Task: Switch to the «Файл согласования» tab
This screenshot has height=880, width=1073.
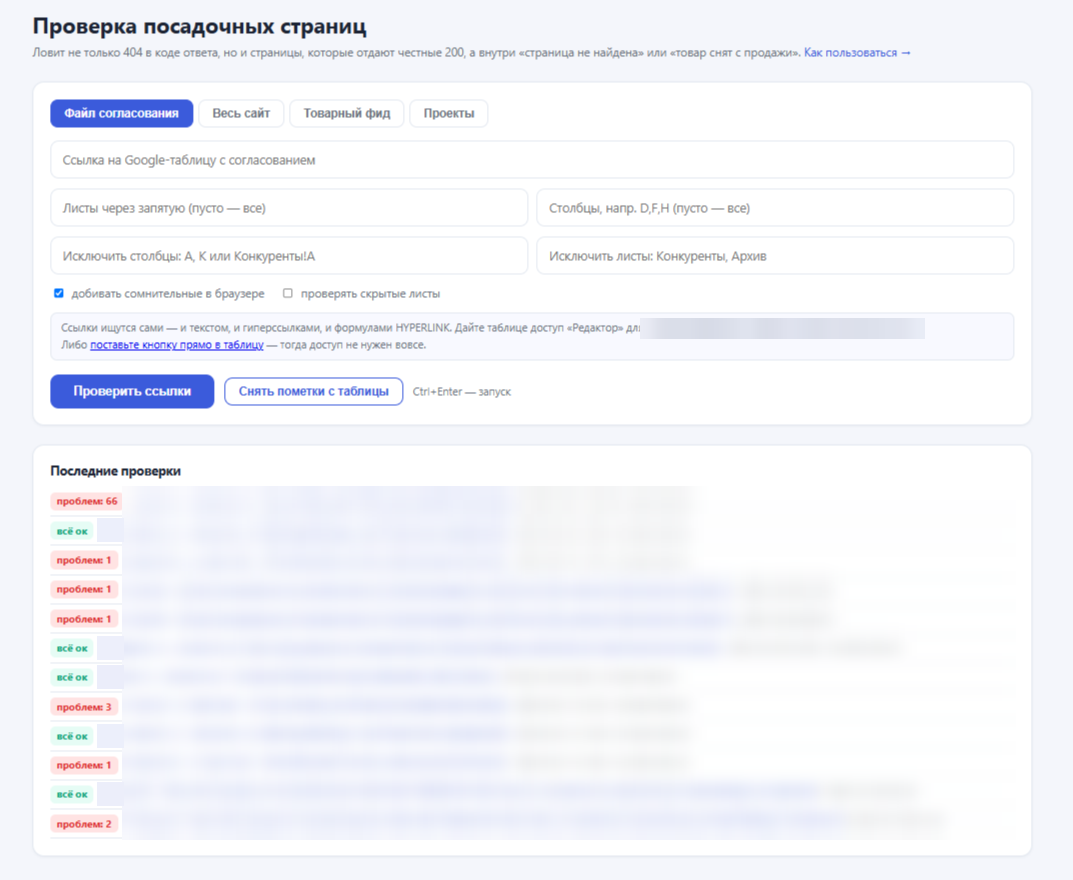Action: pyautogui.click(x=122, y=114)
